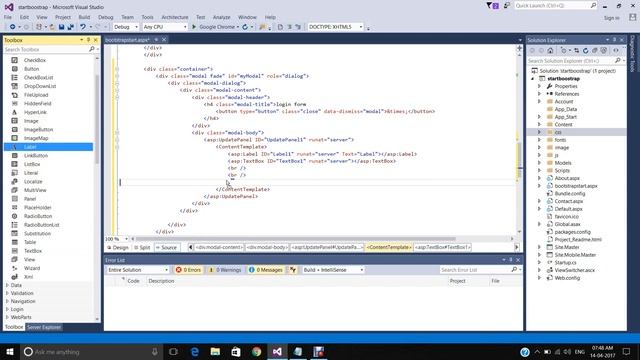Click the feedback icon beside Quick Launch
Screen dimensions: 640x360
[x=507, y=6]
